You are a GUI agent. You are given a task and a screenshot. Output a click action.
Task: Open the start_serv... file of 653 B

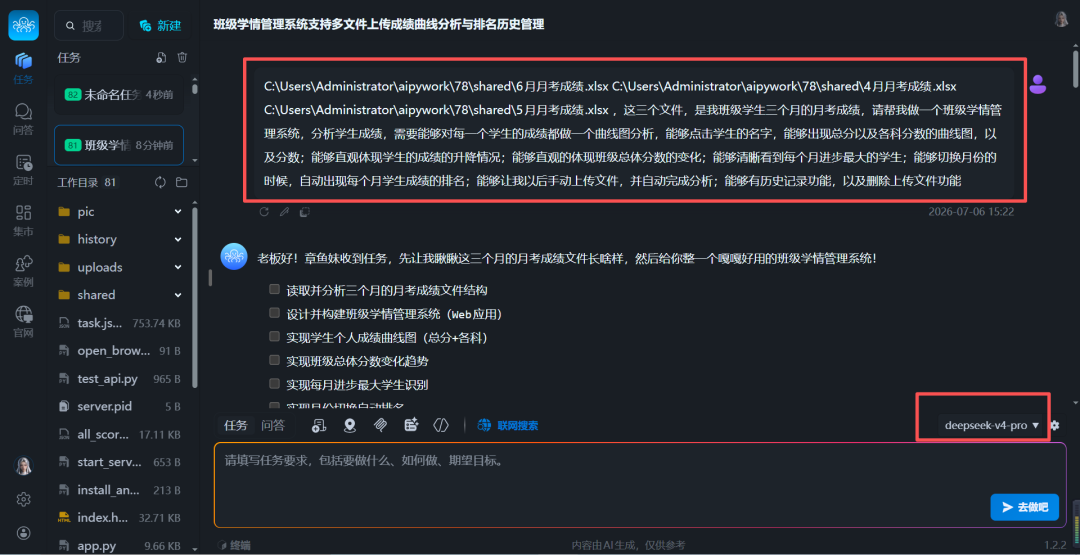121,462
